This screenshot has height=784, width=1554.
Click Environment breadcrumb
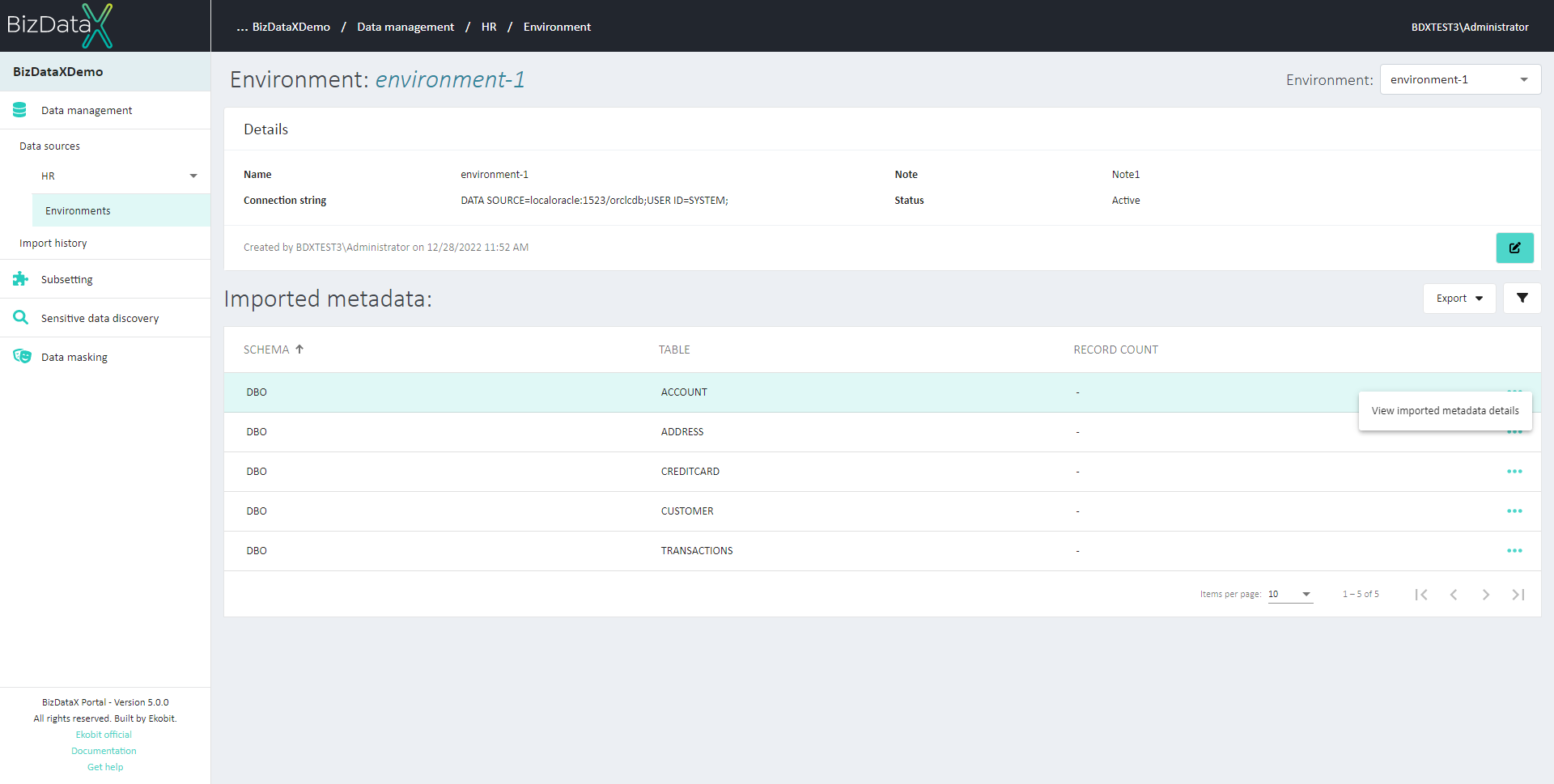tap(557, 27)
